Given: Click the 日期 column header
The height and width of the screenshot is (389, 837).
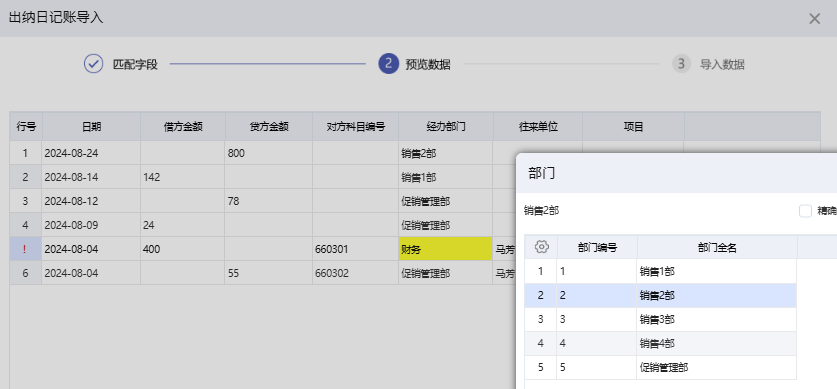Looking at the screenshot, I should click(91, 126).
